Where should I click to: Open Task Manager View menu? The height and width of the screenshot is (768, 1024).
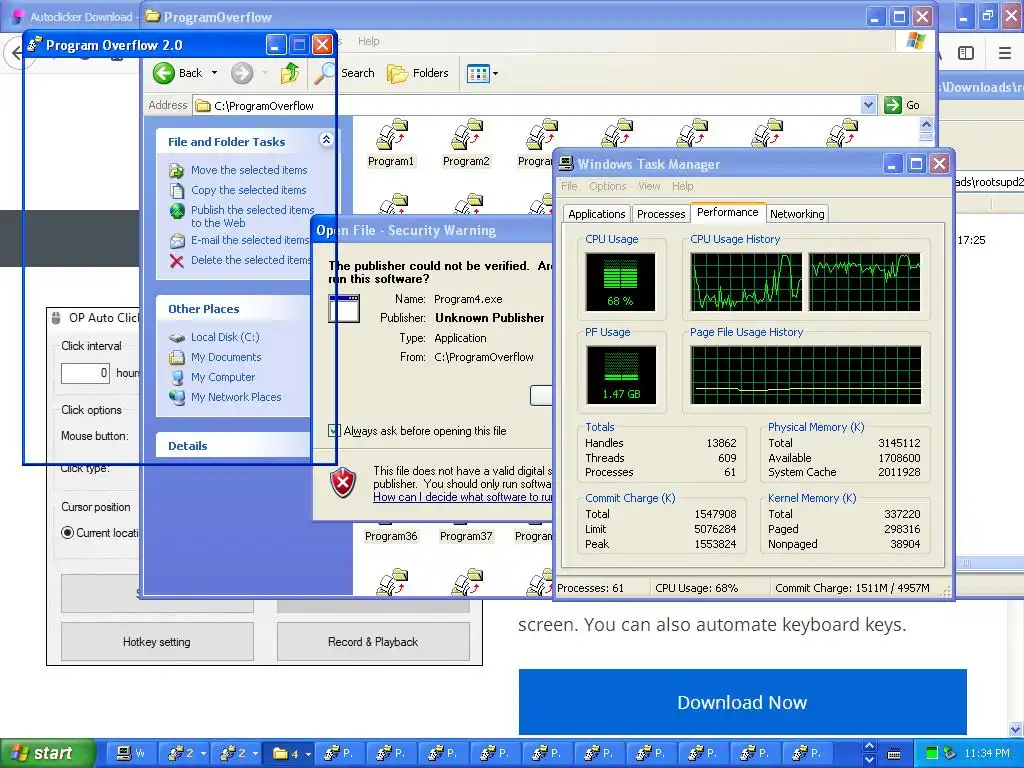click(649, 186)
